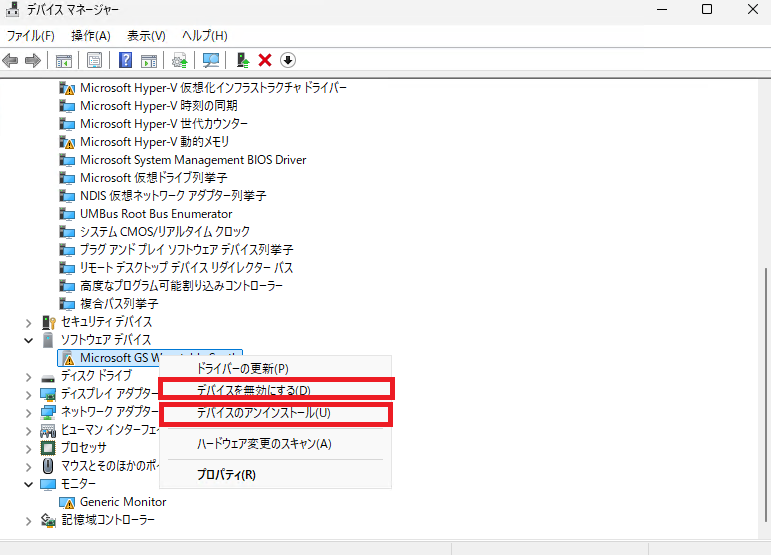Viewport: 771px width, 555px height.
Task: Click the Enable device green arrow icon
Action: click(x=243, y=60)
